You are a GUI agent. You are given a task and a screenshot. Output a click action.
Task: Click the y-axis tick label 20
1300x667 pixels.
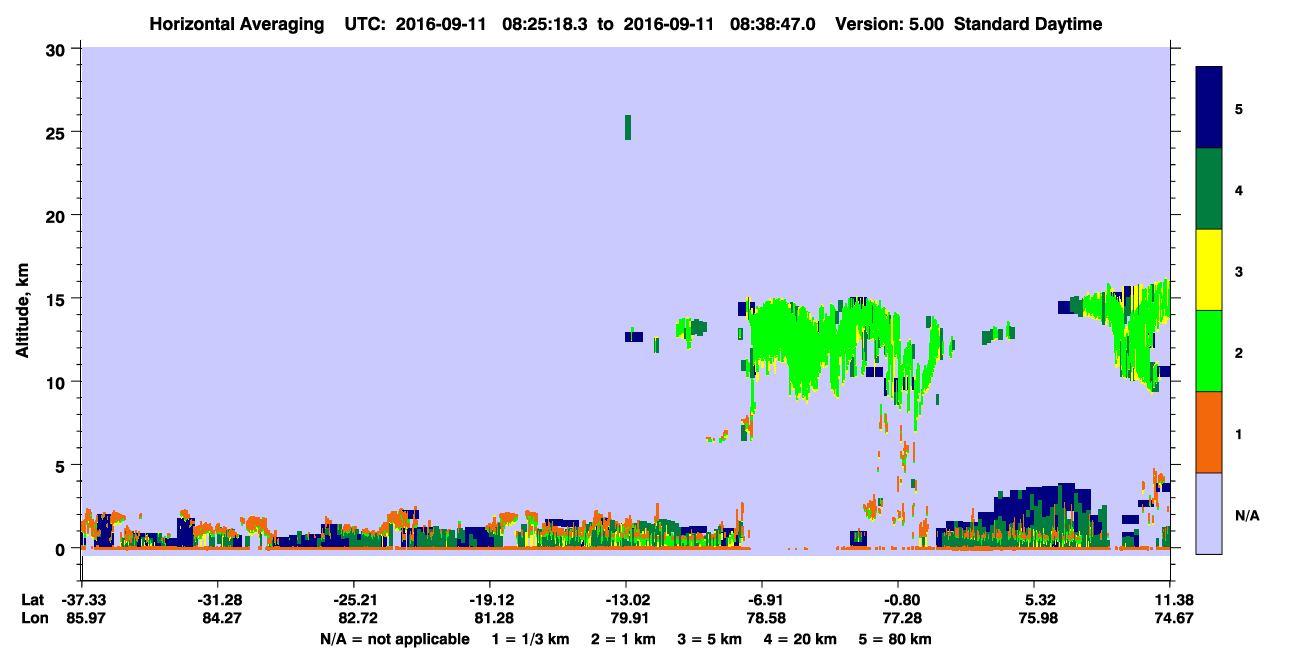(x=58, y=216)
